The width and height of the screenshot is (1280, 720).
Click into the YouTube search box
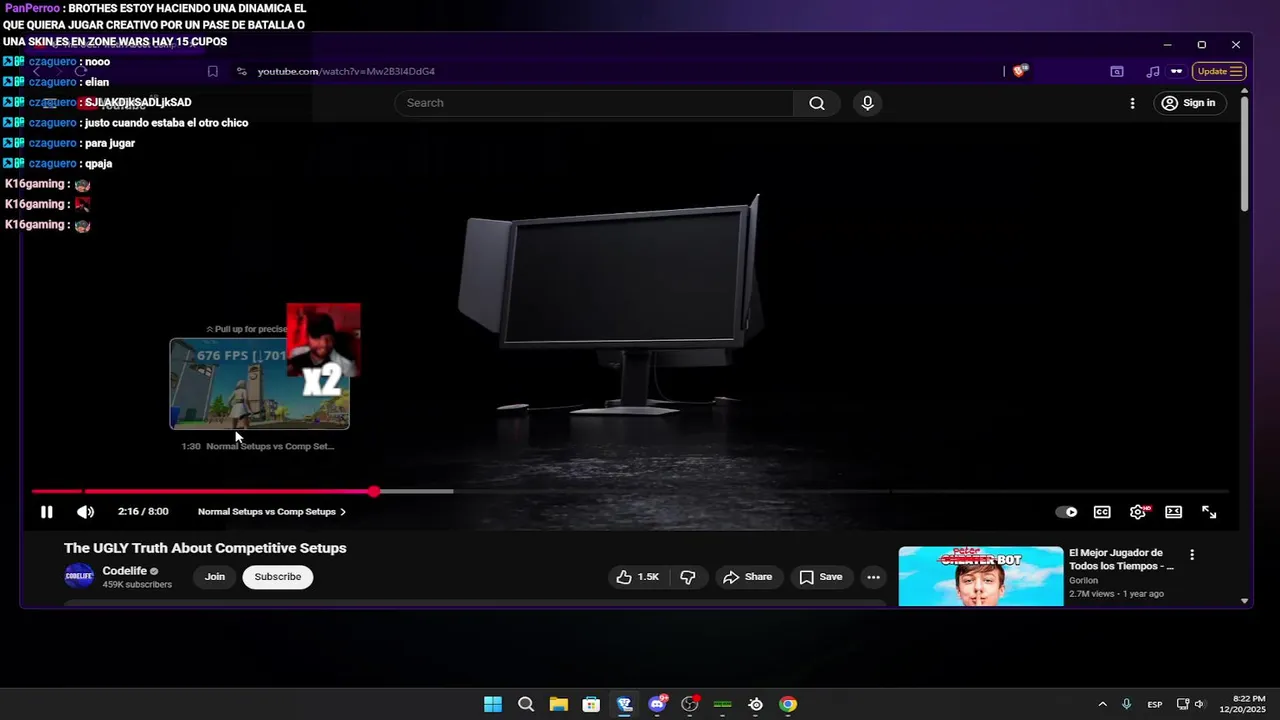click(x=595, y=103)
